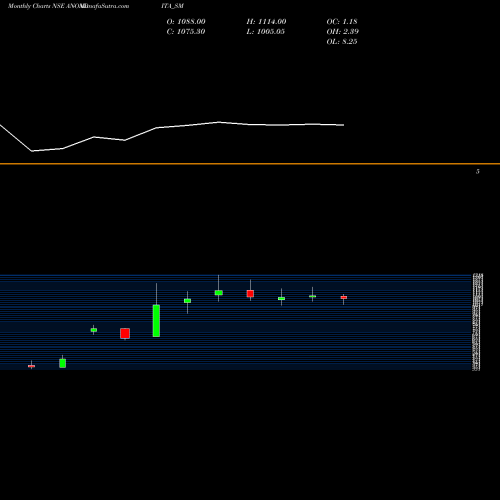Select the tallest green candlestick

click(156, 321)
